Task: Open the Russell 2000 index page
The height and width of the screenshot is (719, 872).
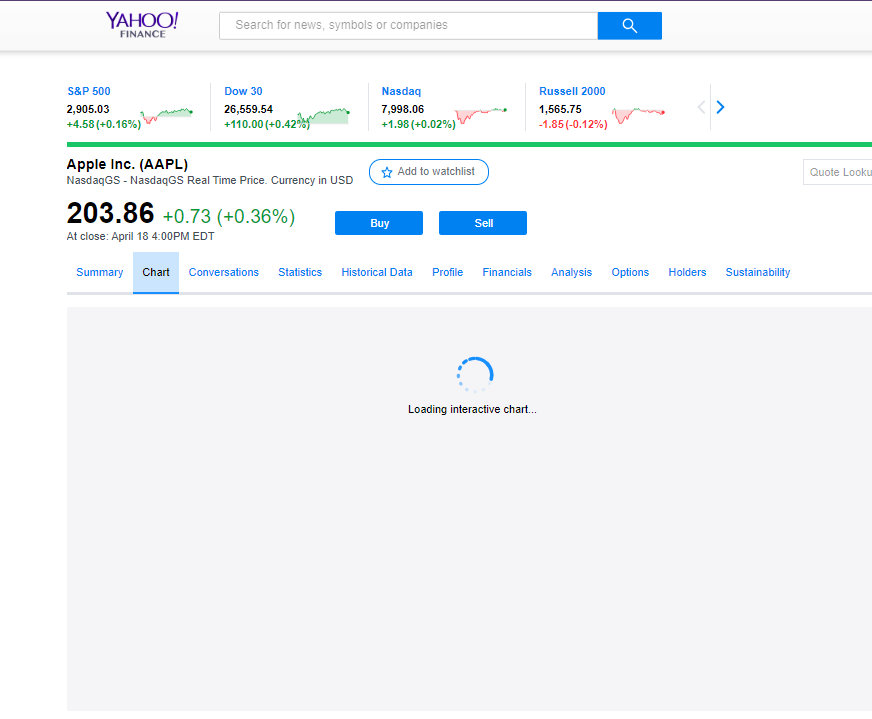Action: tap(572, 91)
